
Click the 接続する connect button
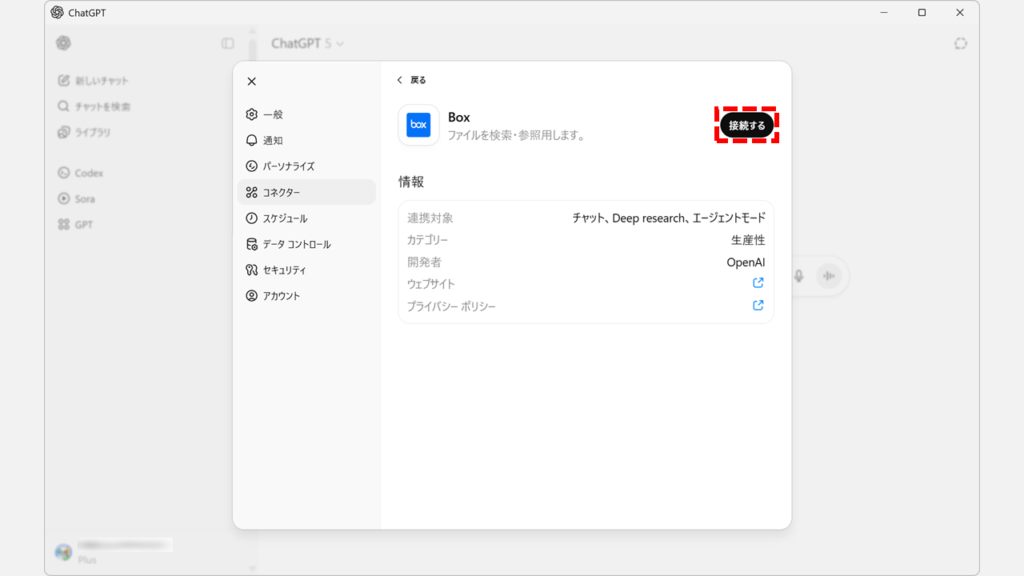(746, 125)
